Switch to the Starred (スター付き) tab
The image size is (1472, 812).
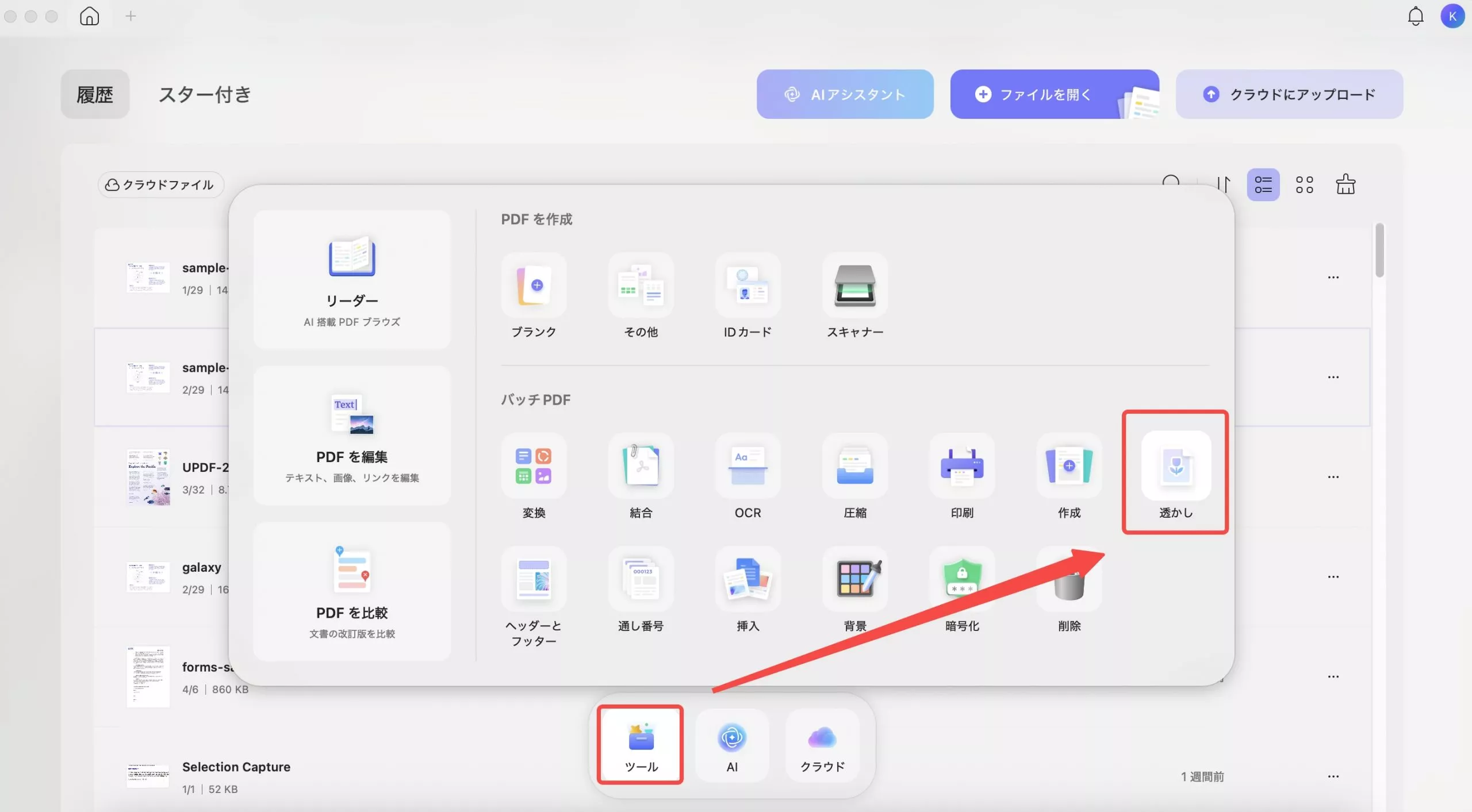(205, 94)
